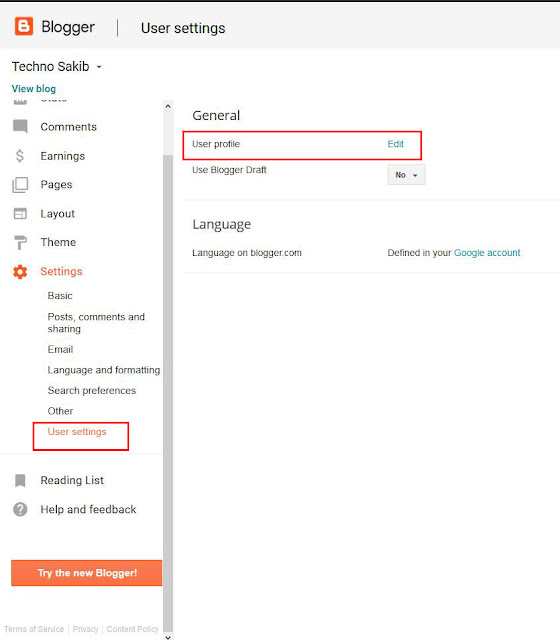Click the orange Blogger logo icon
This screenshot has width=560, height=640.
click(x=24, y=27)
